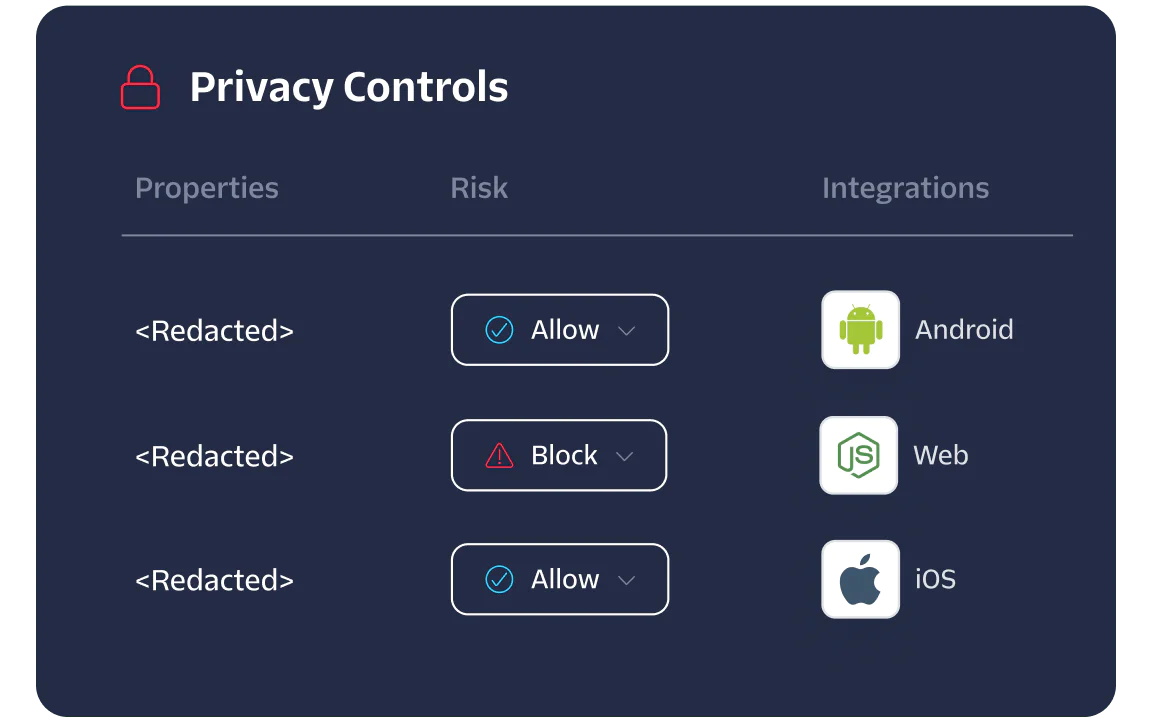Click the blue checkmark in iOS row

pos(499,580)
